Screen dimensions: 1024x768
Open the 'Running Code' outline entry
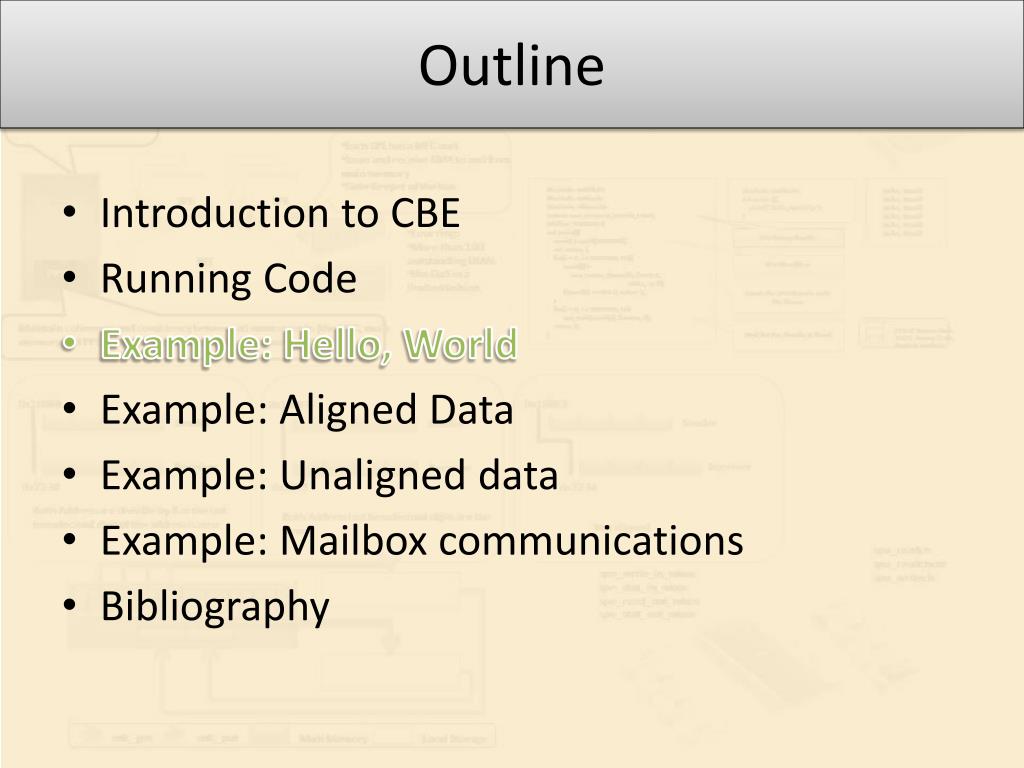(229, 280)
